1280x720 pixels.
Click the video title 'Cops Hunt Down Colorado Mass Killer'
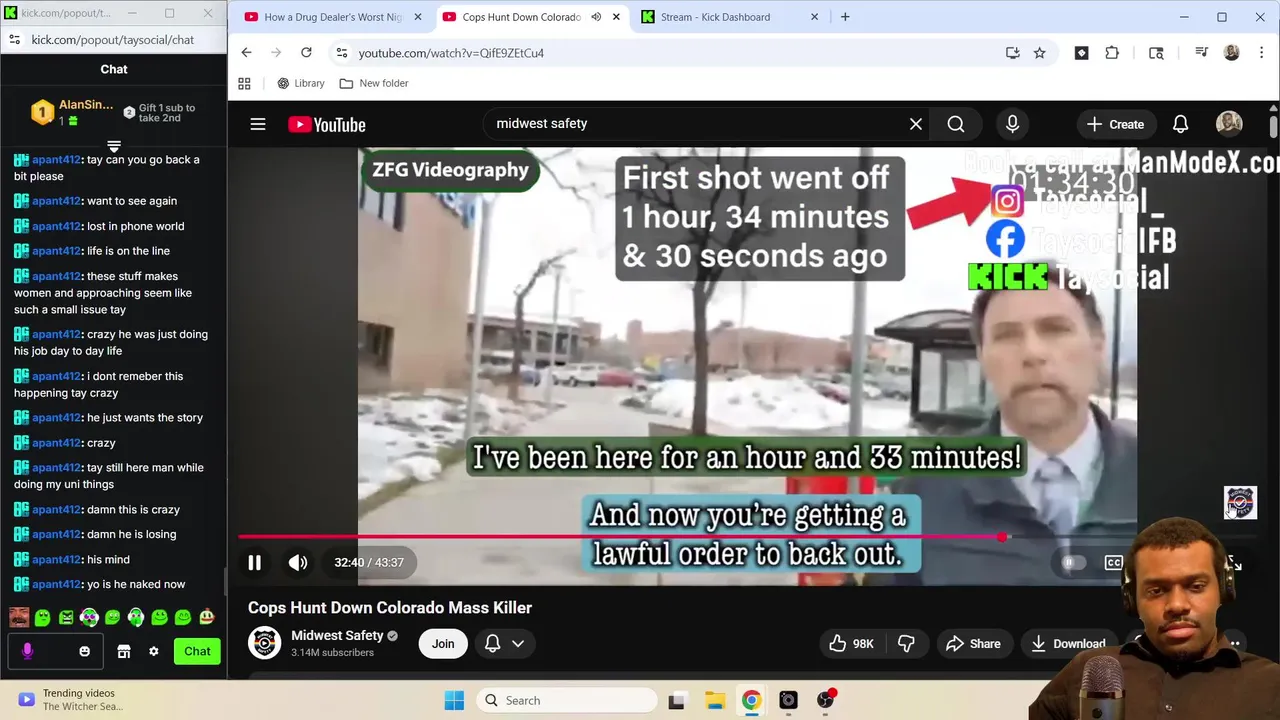point(390,608)
